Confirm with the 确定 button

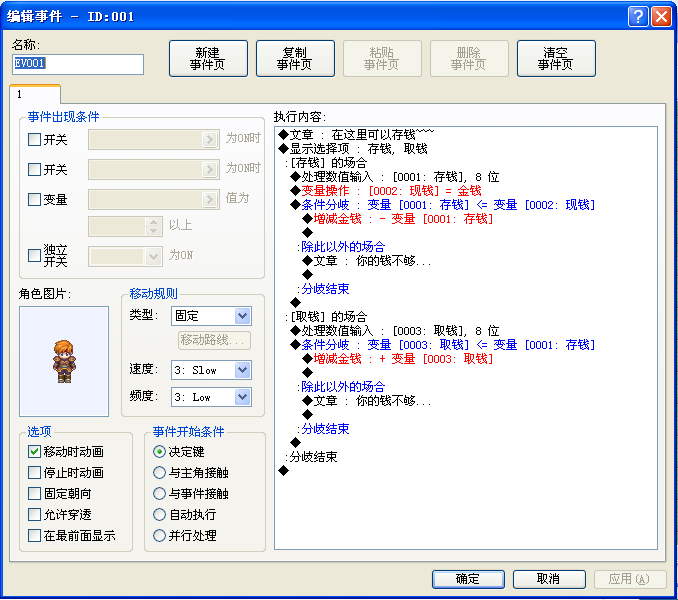click(468, 579)
